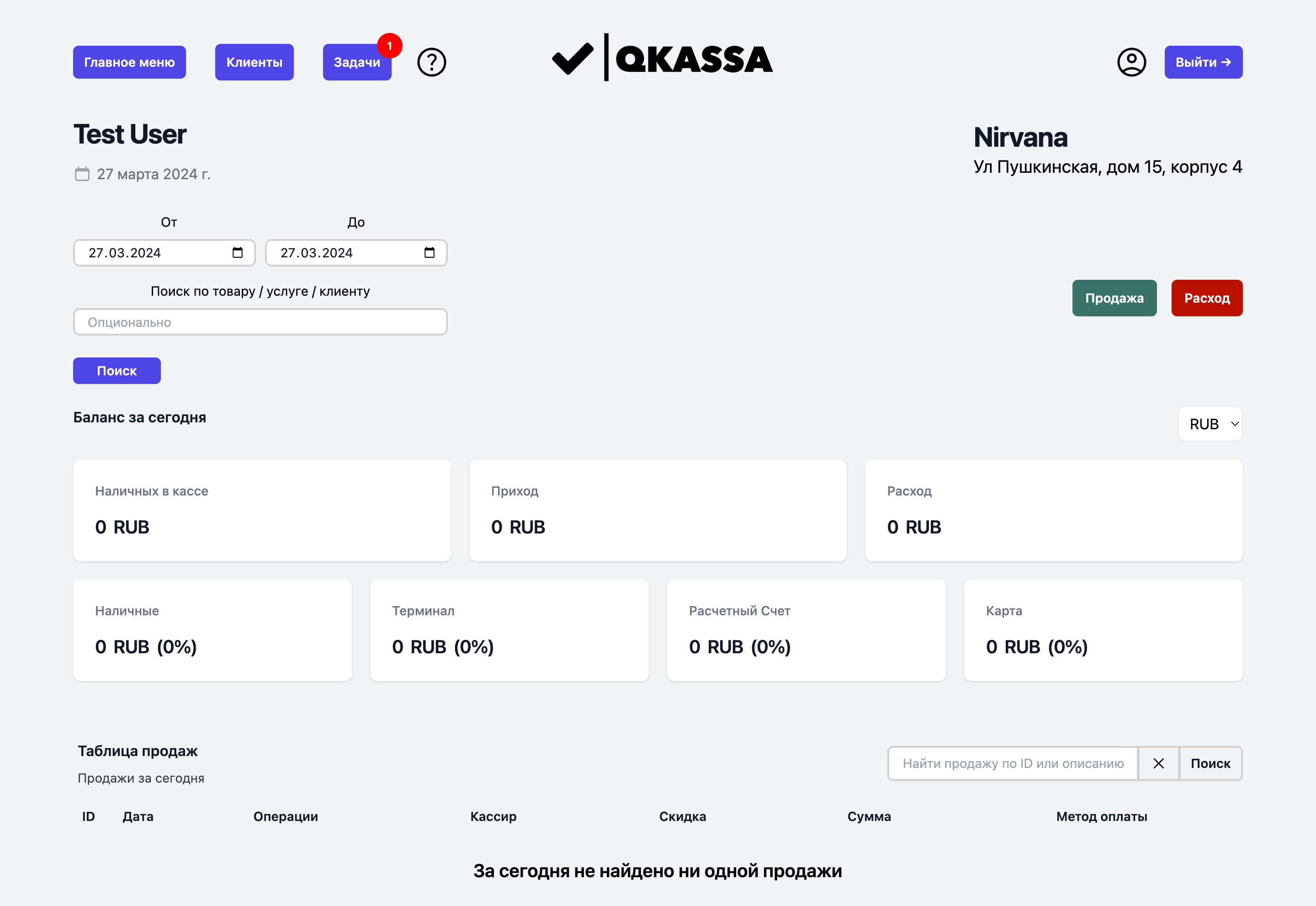Open calendar picker in До date field

click(429, 253)
